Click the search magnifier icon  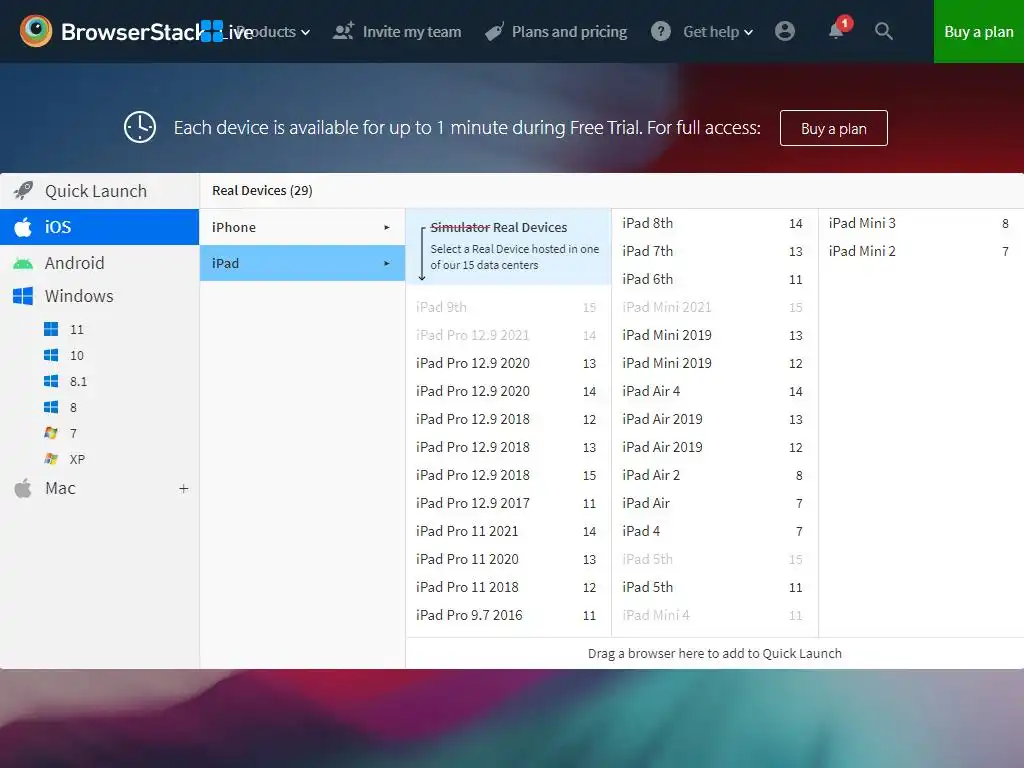click(884, 31)
